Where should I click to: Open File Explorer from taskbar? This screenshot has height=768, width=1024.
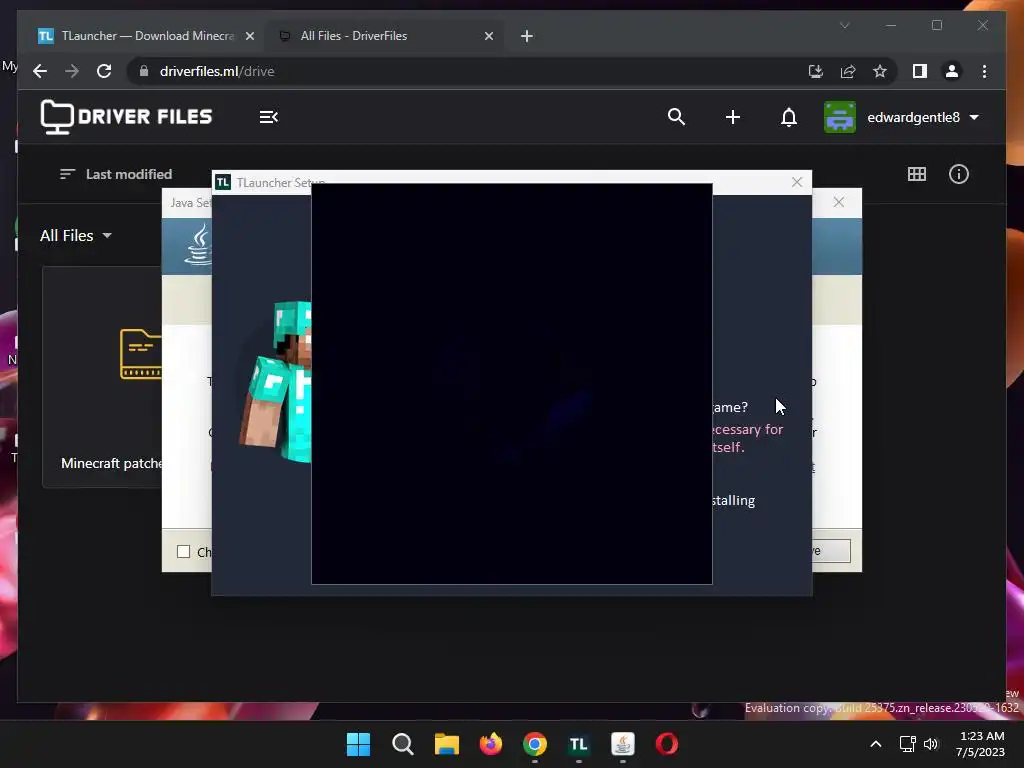(x=447, y=744)
